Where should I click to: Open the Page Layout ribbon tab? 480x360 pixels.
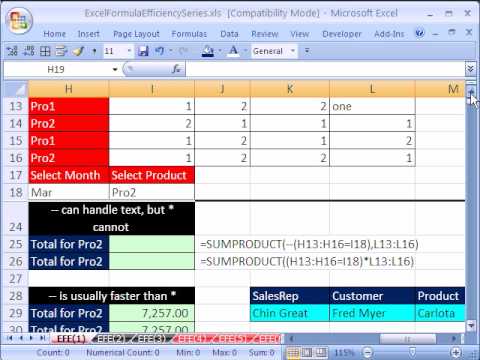coord(136,34)
